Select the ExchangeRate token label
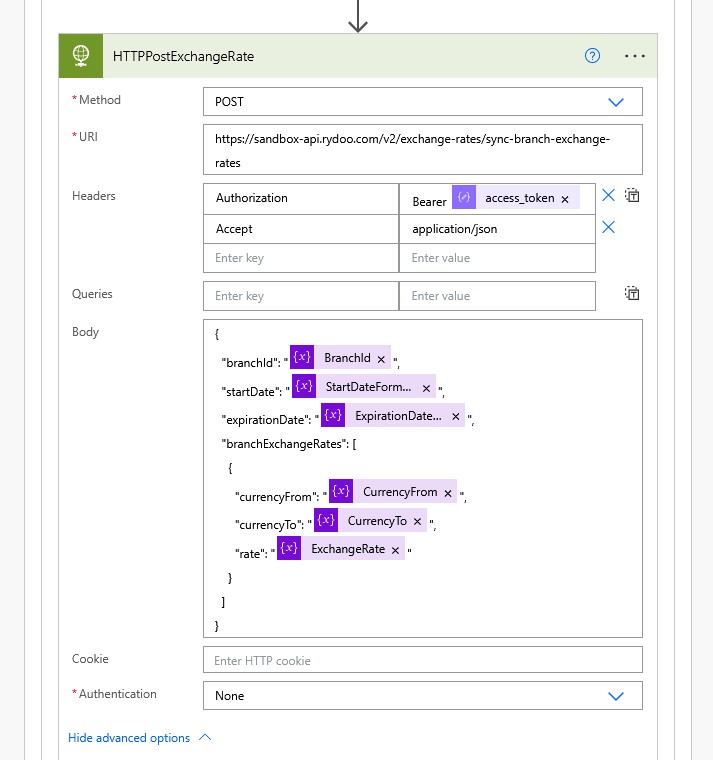Viewport: 713px width, 760px height. tap(348, 549)
